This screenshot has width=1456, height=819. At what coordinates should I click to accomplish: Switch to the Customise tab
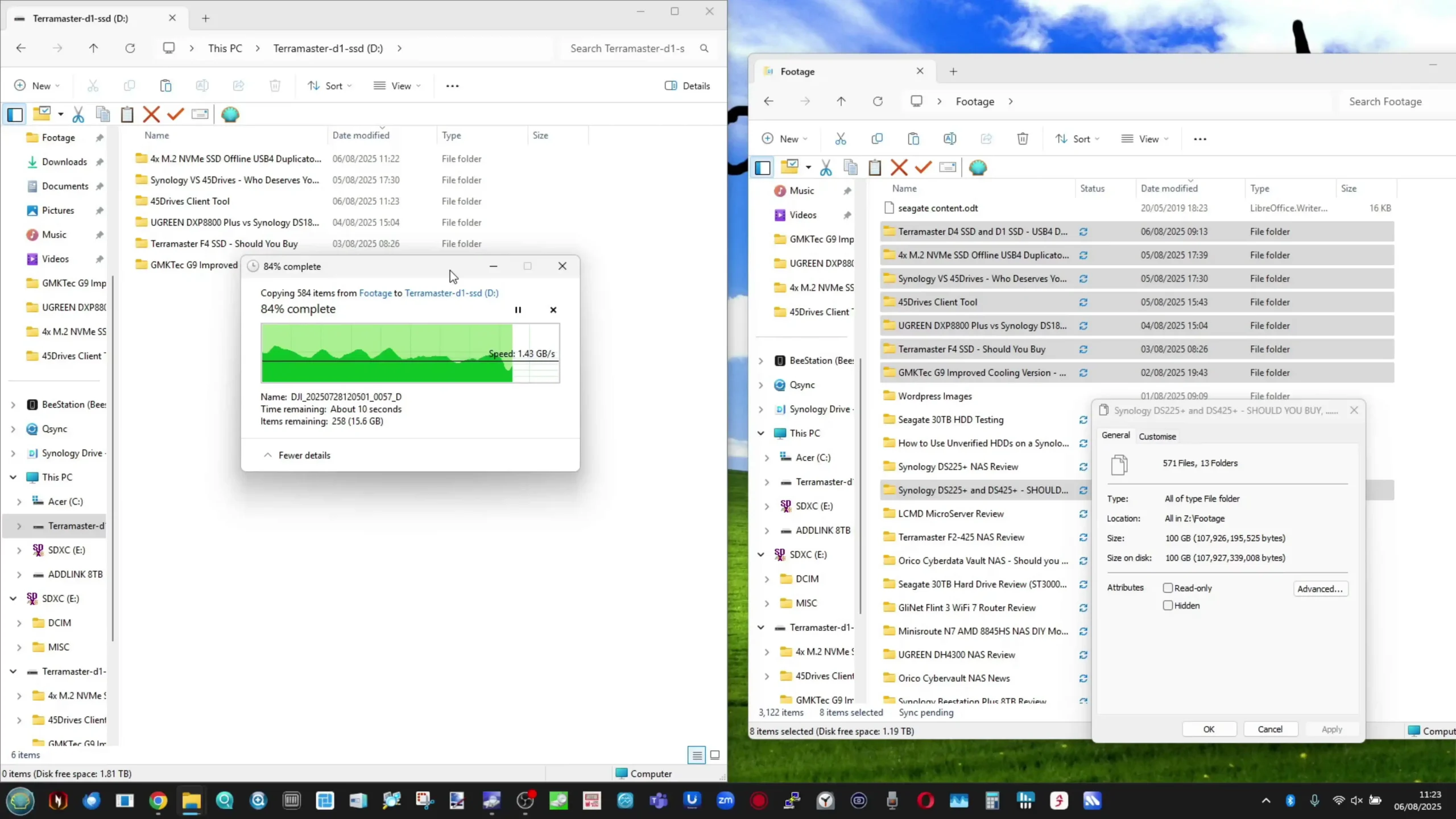click(1157, 436)
